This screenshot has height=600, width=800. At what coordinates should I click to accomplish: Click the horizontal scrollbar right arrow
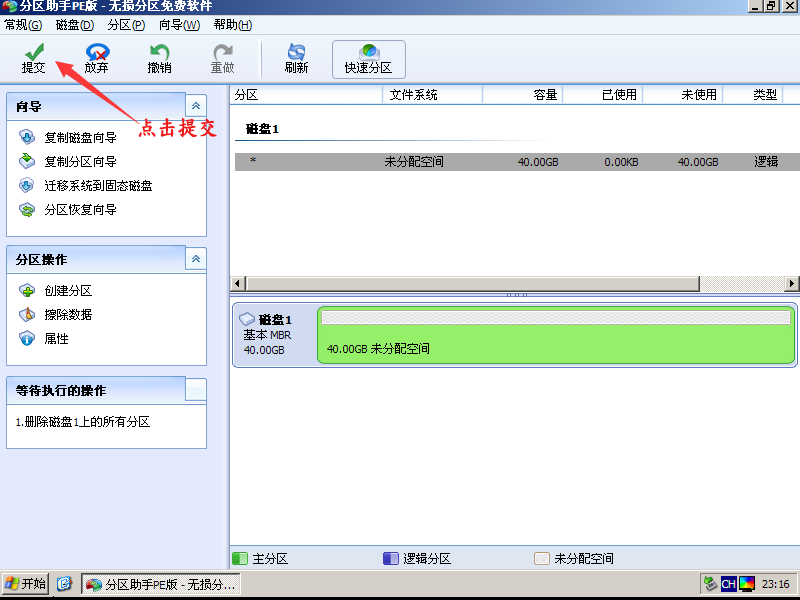click(791, 283)
